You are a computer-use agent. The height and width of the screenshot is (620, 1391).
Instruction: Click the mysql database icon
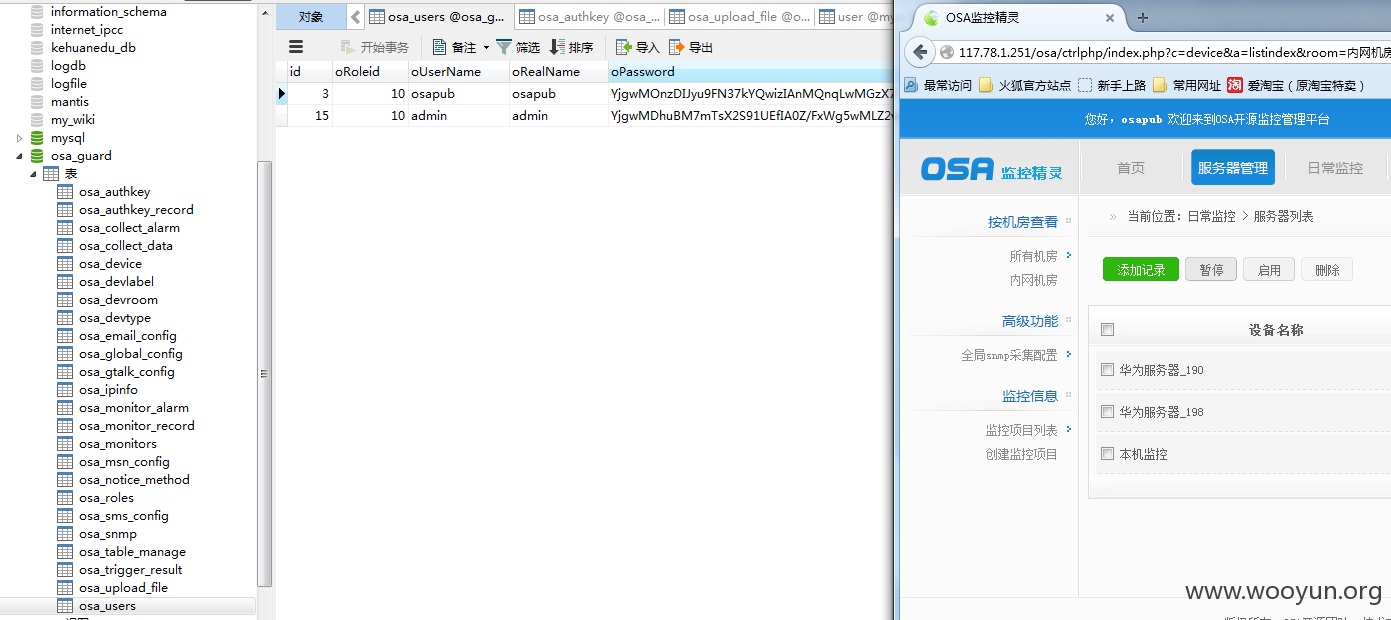coord(37,138)
